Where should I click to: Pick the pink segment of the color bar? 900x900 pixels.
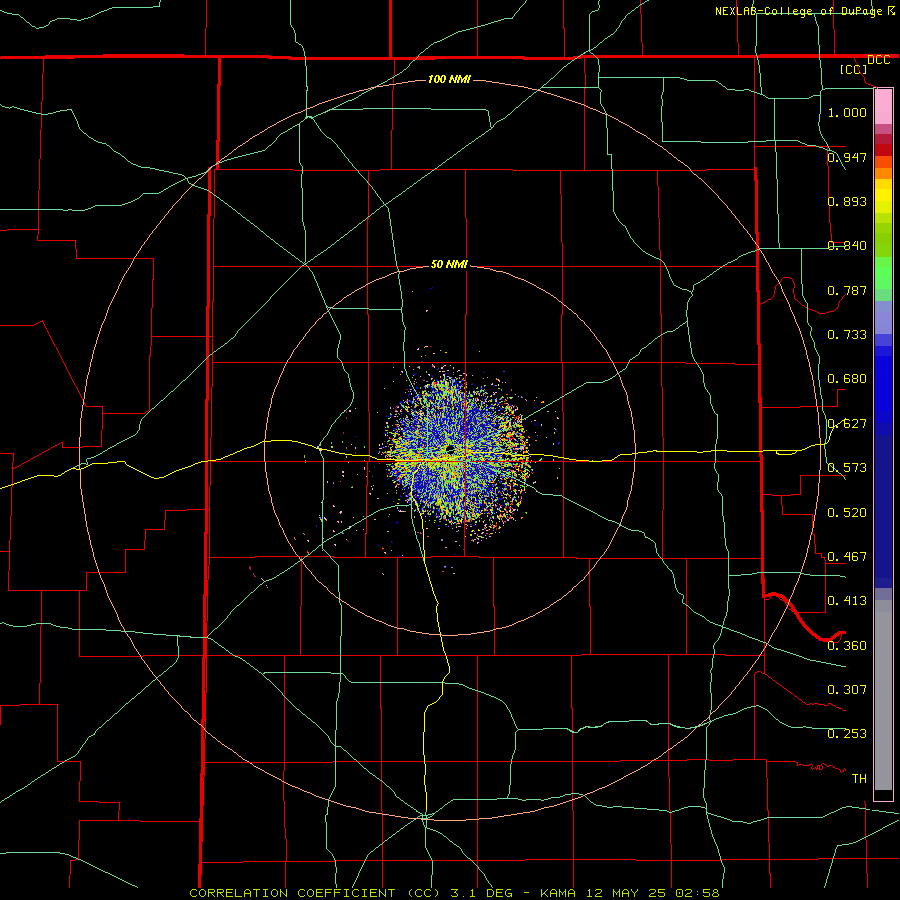(883, 107)
